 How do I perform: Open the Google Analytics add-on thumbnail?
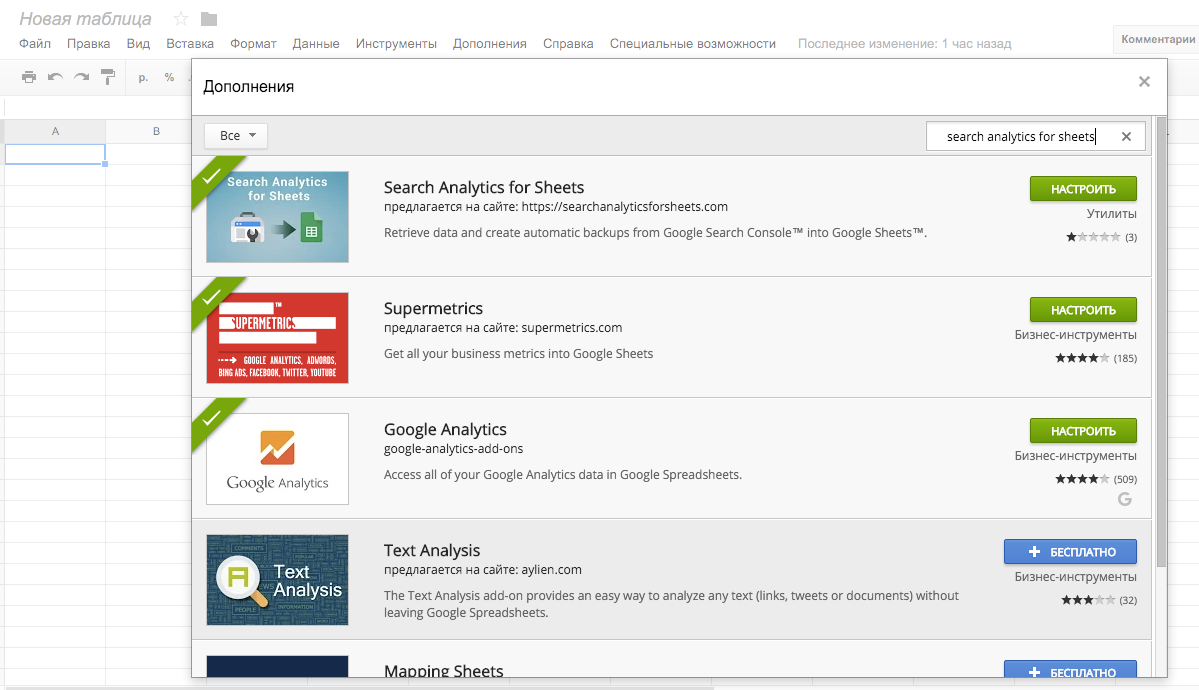click(x=278, y=459)
